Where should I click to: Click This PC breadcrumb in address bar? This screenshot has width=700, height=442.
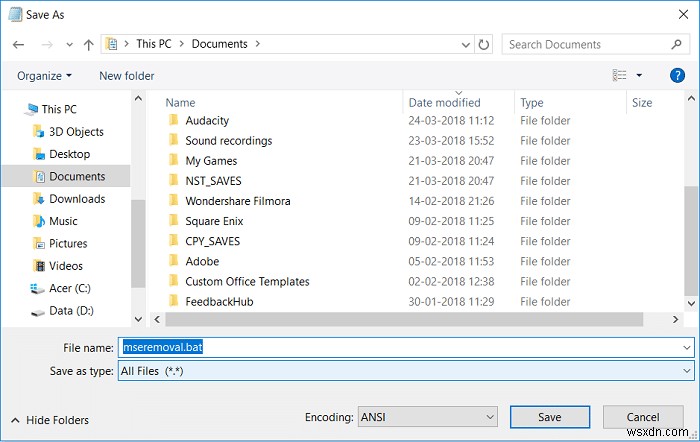(x=154, y=44)
